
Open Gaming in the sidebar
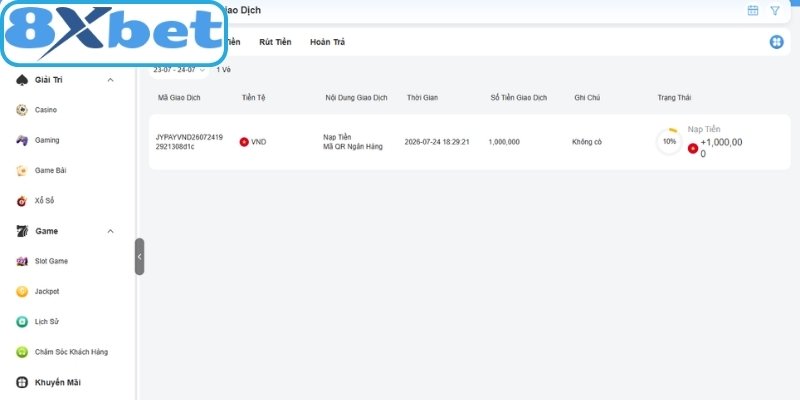tap(47, 140)
